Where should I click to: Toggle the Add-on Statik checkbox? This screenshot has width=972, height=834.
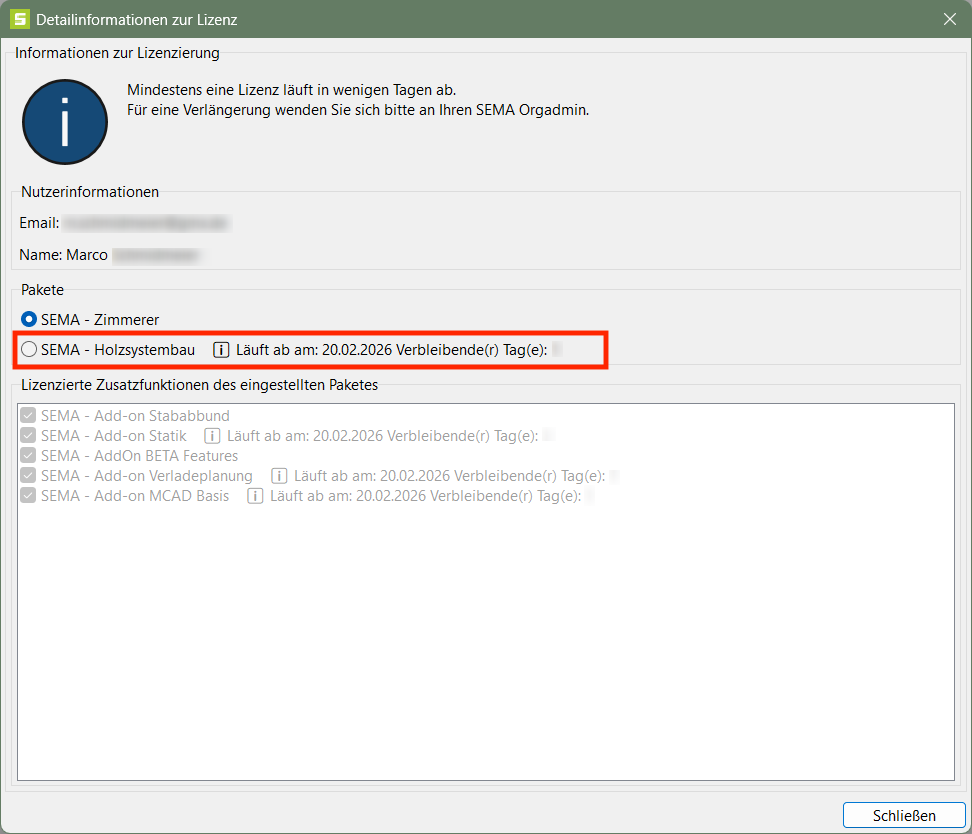coord(28,436)
